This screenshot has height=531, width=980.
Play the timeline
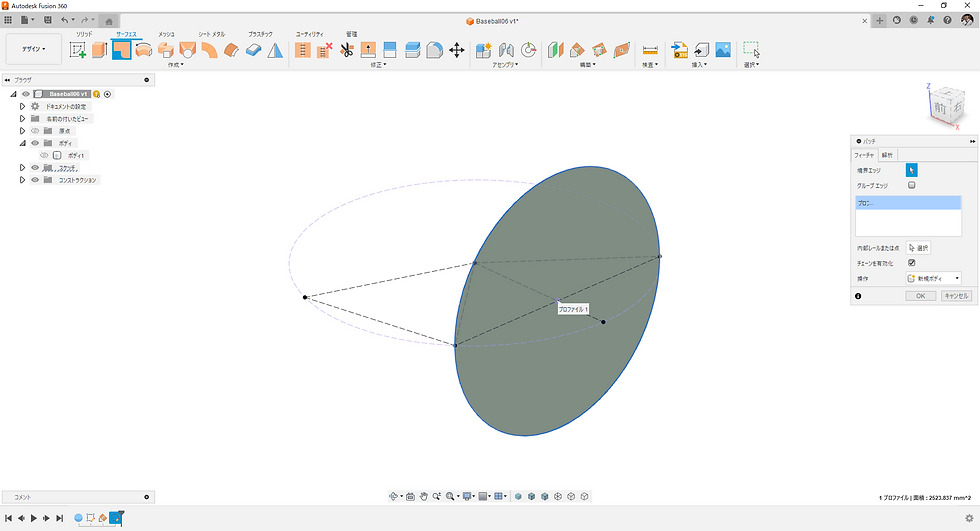34,518
